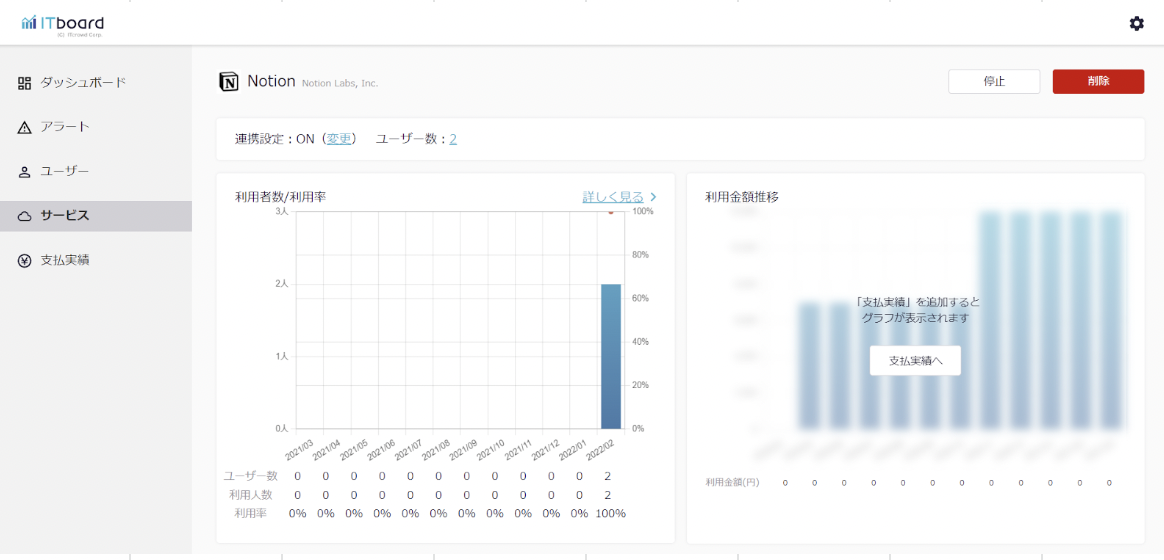The width and height of the screenshot is (1164, 560).
Task: Click the user person icon
Action: coord(25,172)
